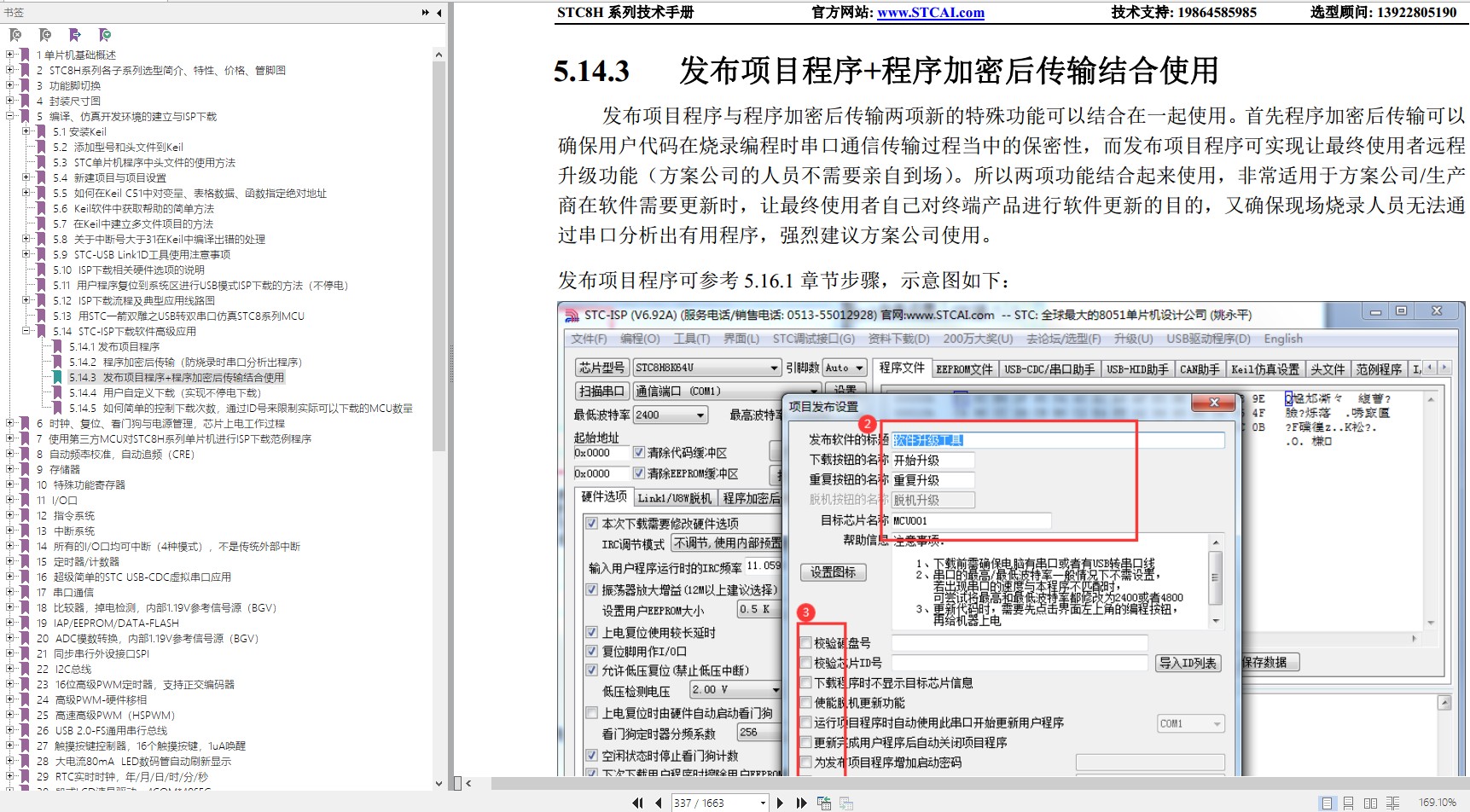Collapse chapter 5 编译、仿真开发环境 bookmark

click(x=10, y=116)
